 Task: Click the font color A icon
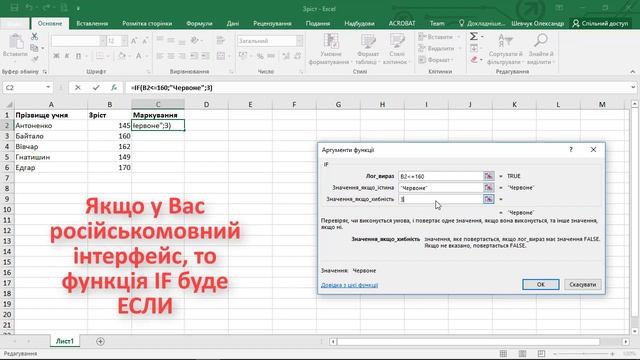click(x=138, y=56)
